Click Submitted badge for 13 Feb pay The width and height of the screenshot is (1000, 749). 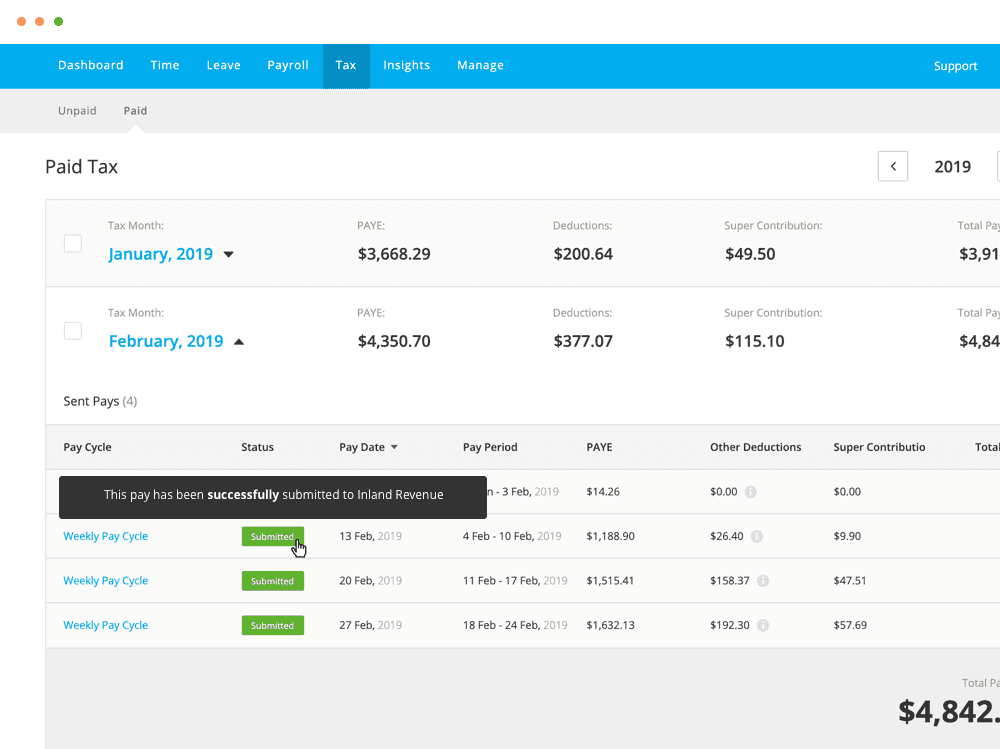coord(272,537)
